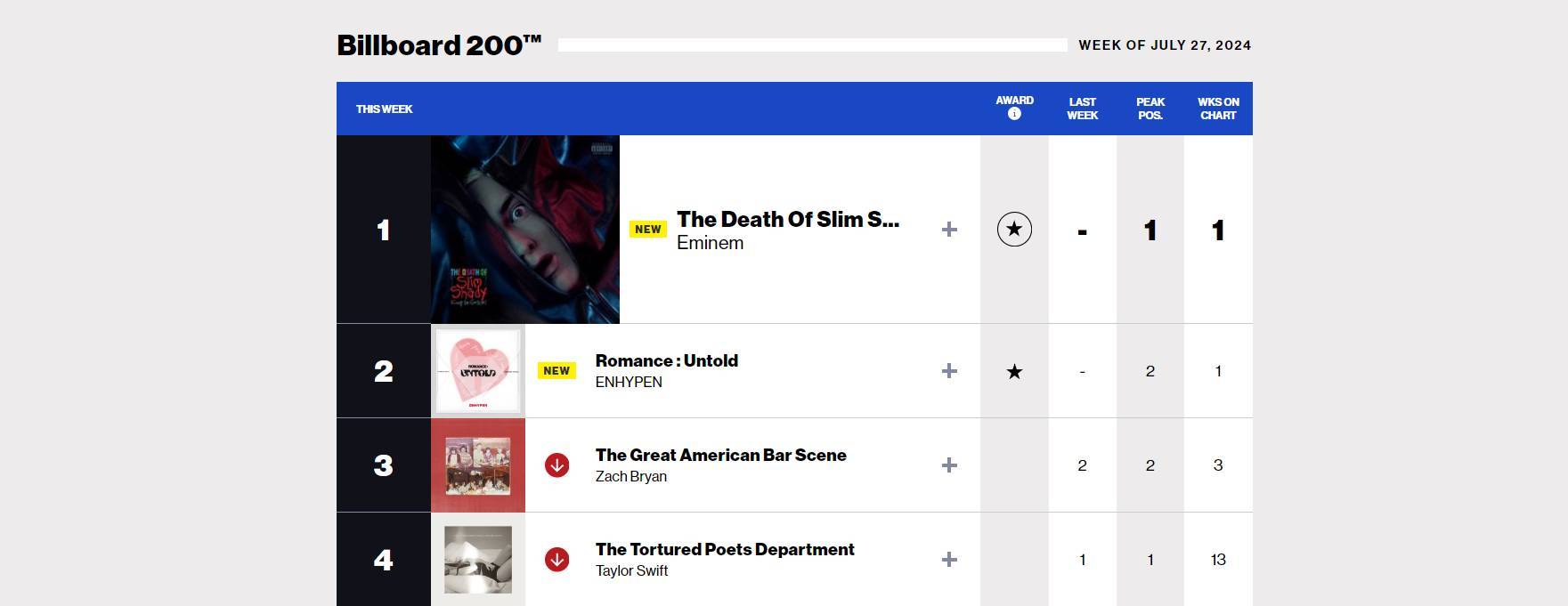Click the last week dash in Eminem's row
Screen dimensions: 1568x606
[1082, 232]
